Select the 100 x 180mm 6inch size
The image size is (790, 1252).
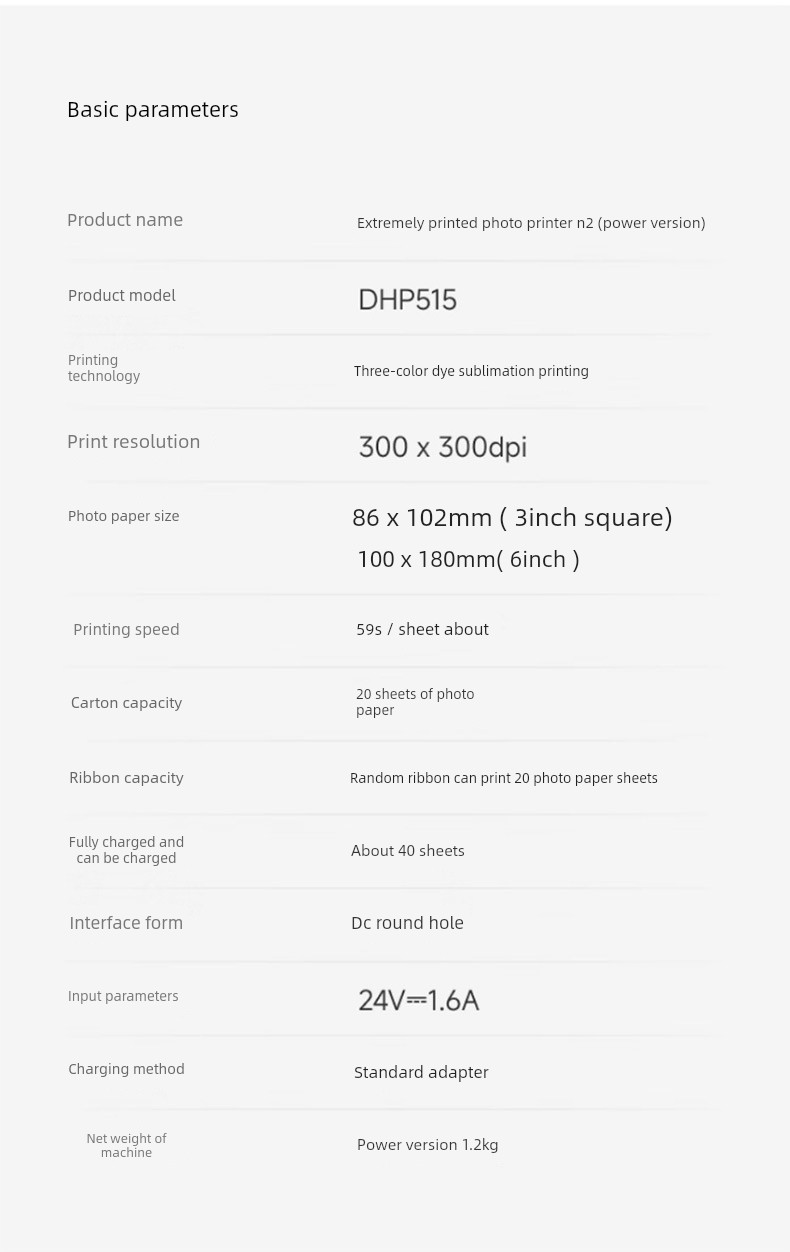point(468,559)
